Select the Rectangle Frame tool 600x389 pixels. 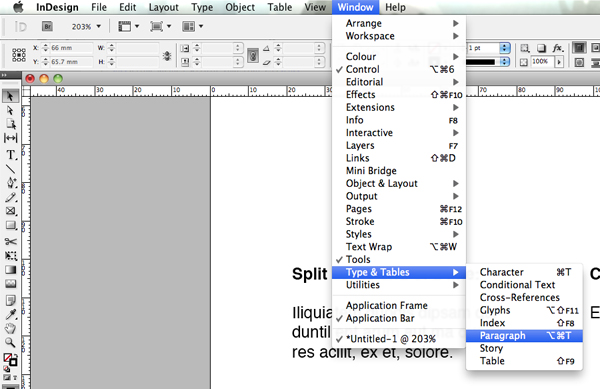[x=10, y=211]
